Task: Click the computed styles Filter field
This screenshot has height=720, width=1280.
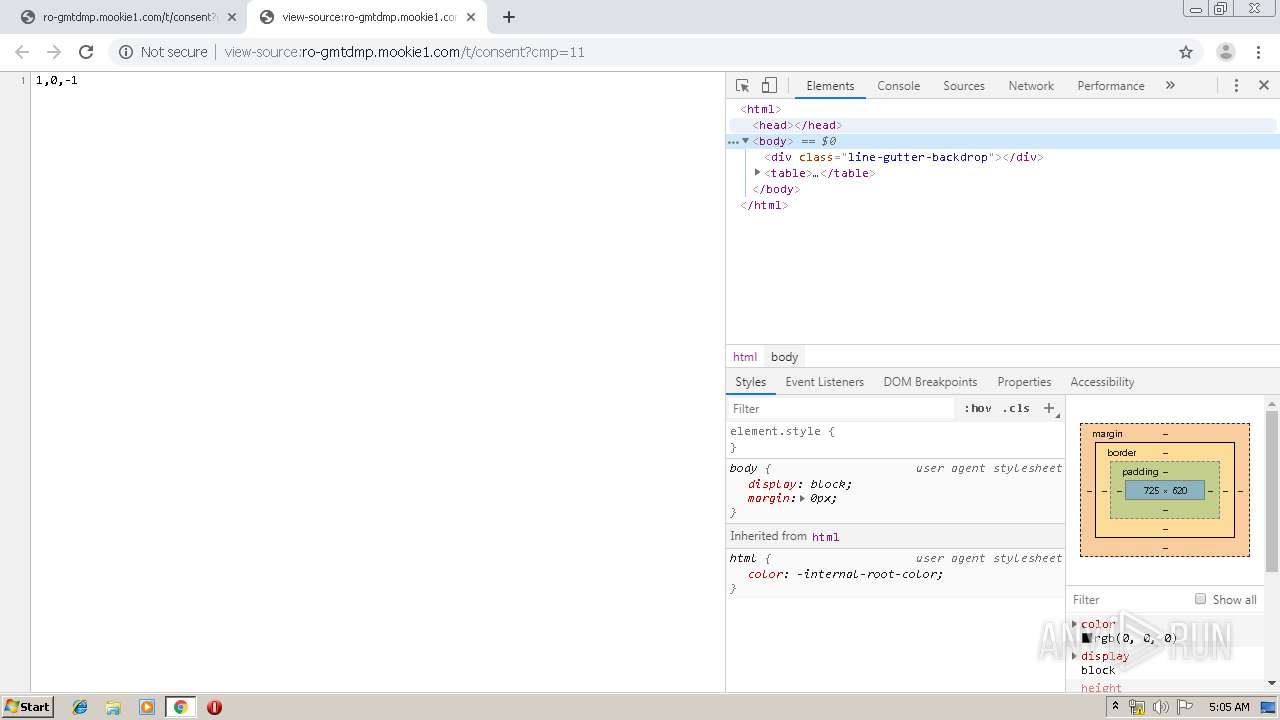Action: point(1128,600)
